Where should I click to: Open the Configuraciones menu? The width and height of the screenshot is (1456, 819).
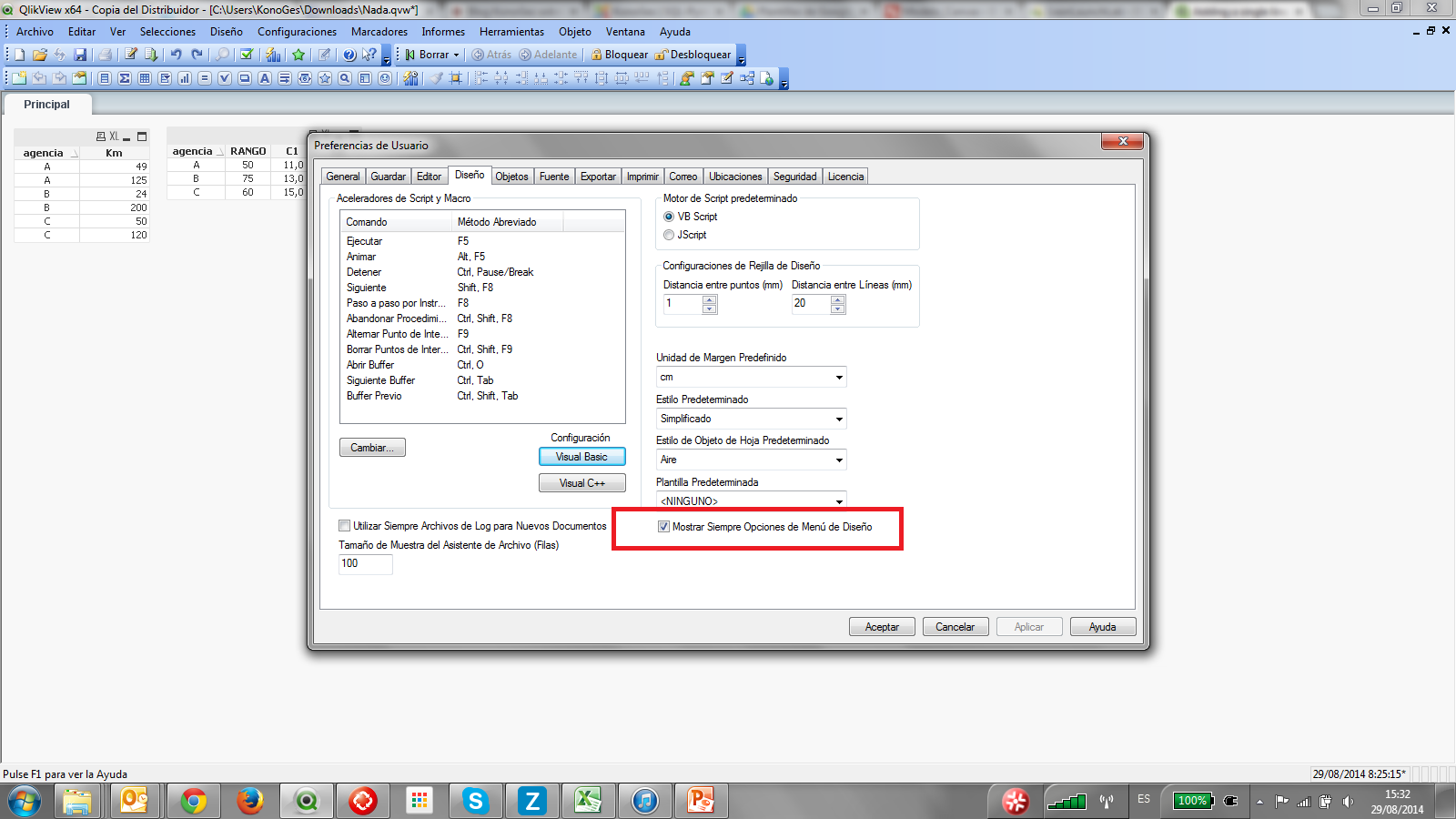297,32
